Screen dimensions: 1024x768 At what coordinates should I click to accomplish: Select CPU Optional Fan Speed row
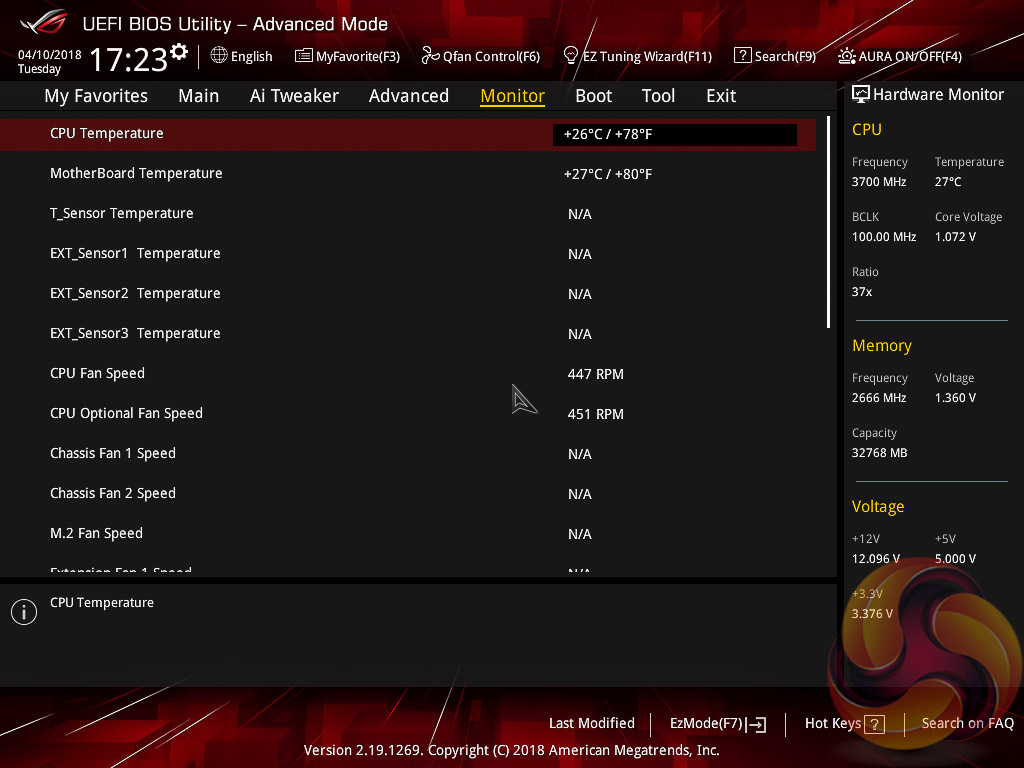pos(408,413)
